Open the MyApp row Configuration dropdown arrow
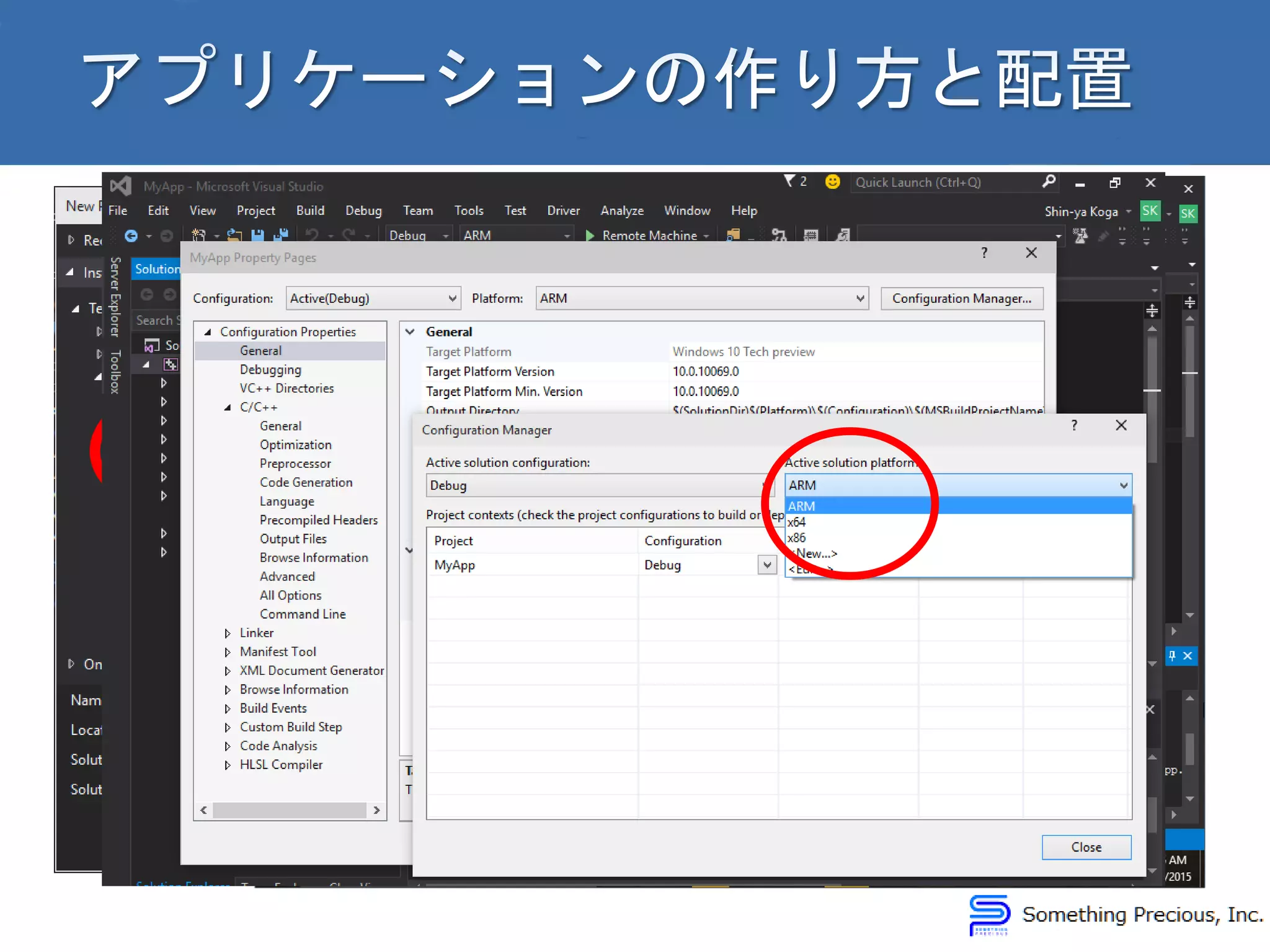1270x952 pixels. tap(767, 565)
